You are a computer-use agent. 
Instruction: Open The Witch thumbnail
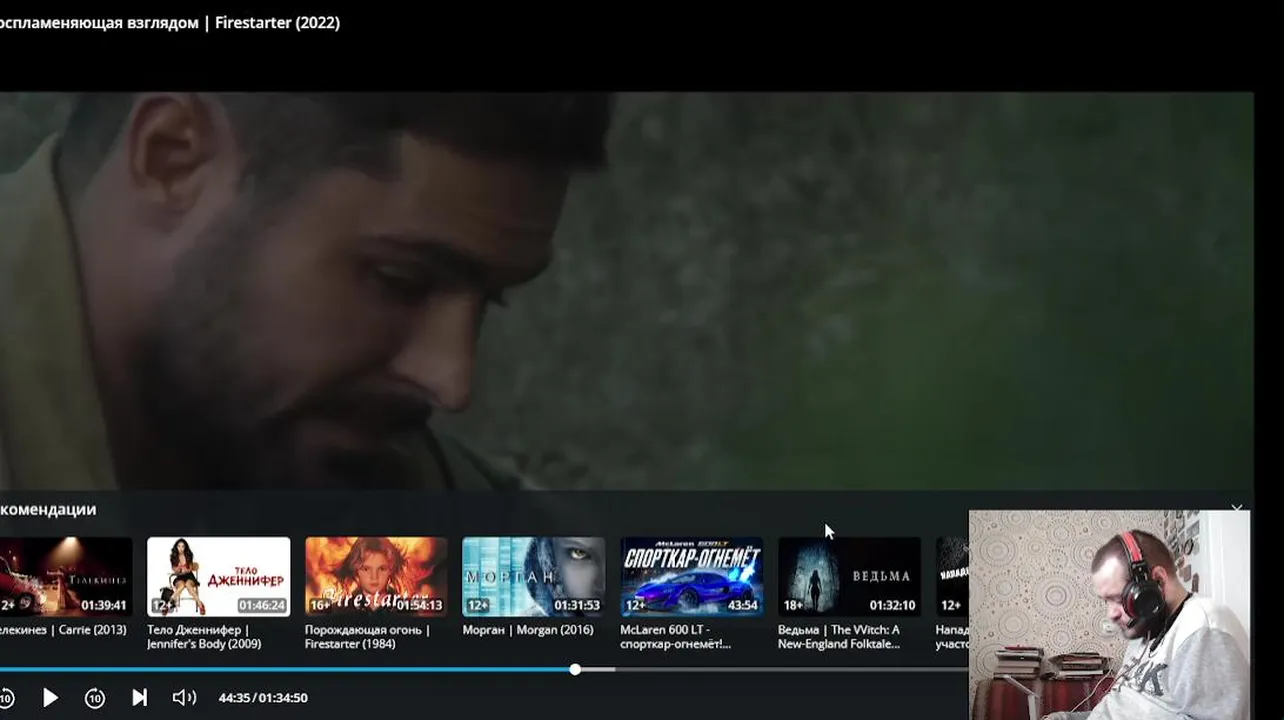tap(849, 577)
